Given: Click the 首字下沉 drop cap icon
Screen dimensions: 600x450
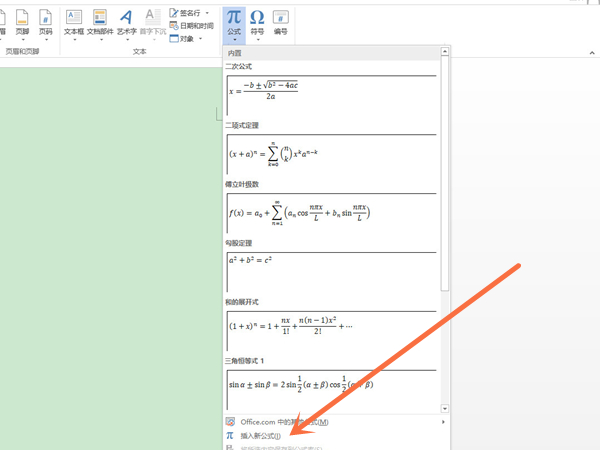Looking at the screenshot, I should click(153, 17).
